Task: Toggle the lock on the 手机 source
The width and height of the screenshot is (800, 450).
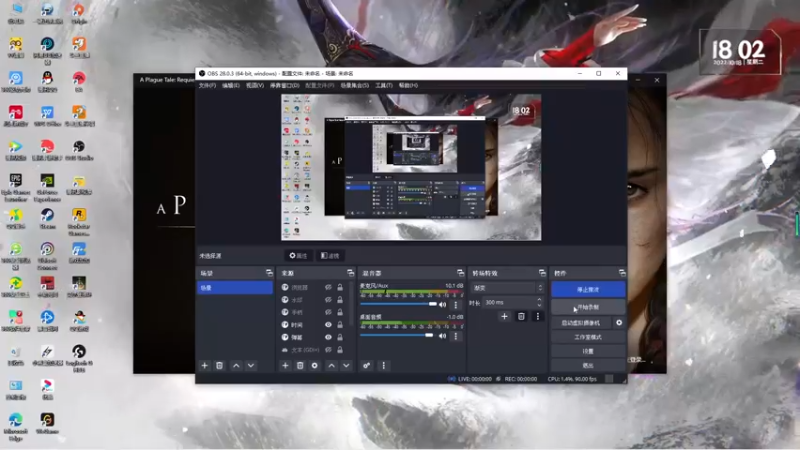Action: tap(340, 312)
